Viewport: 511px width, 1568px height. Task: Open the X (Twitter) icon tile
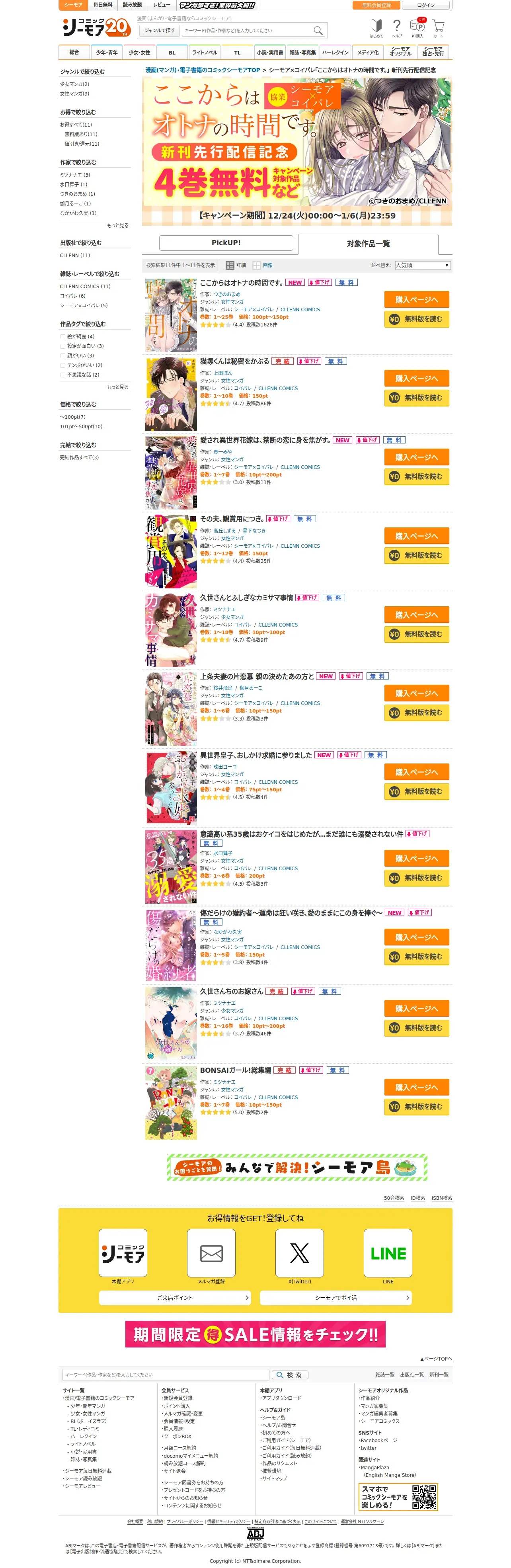299,1253
